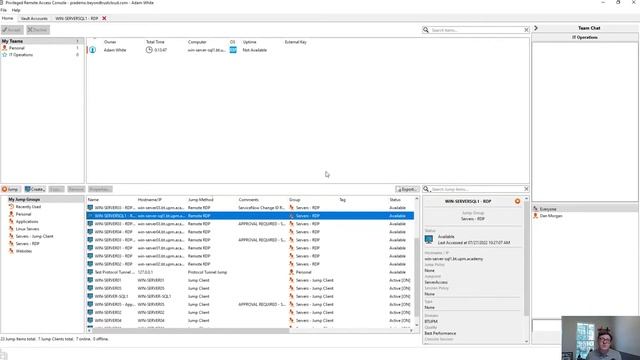This screenshot has width=640, height=360.
Task: Switch to the Vault Accounts tab
Action: point(34,18)
